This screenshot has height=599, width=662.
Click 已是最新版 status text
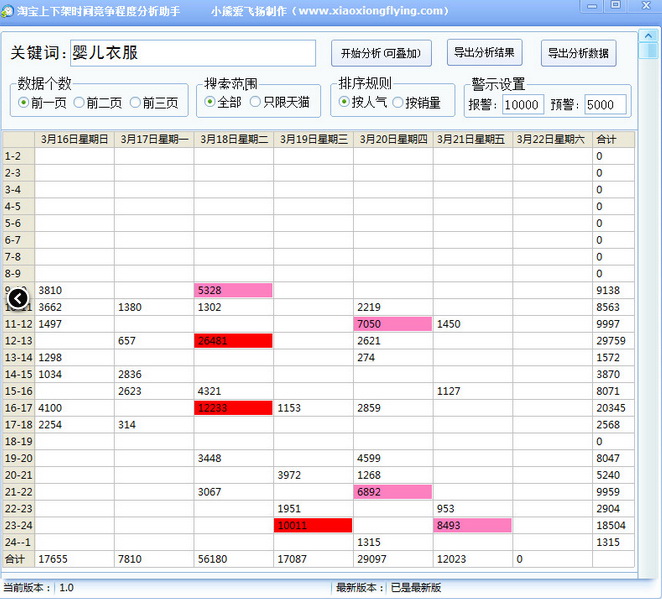[416, 588]
